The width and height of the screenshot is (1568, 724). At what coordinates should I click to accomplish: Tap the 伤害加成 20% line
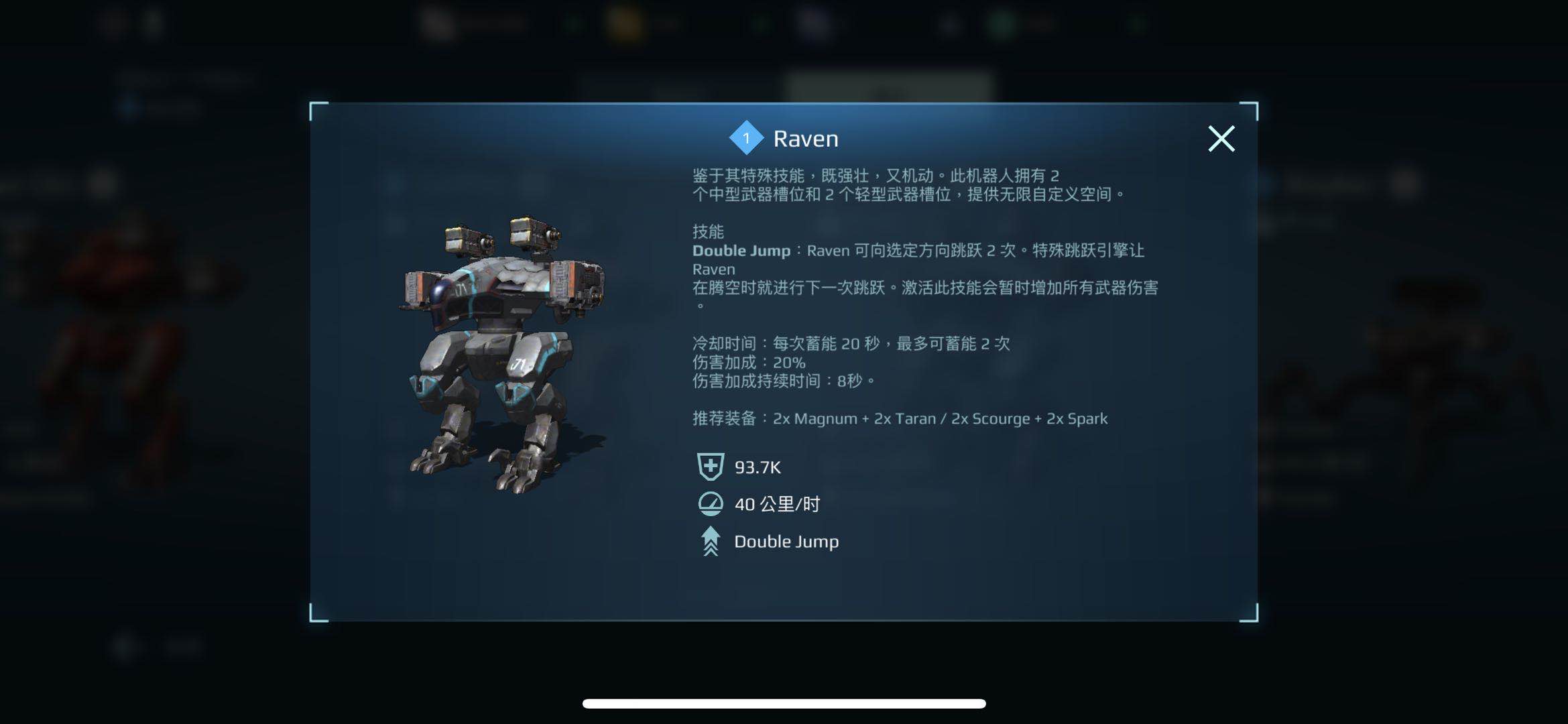tap(749, 363)
